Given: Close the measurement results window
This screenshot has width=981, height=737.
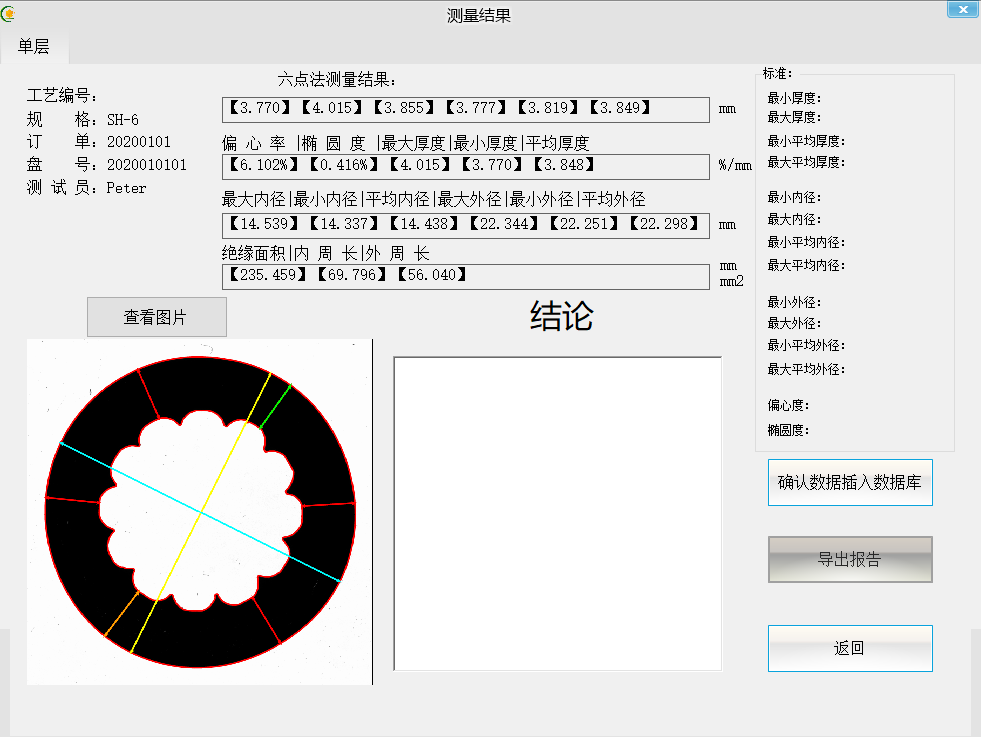Looking at the screenshot, I should point(963,9).
